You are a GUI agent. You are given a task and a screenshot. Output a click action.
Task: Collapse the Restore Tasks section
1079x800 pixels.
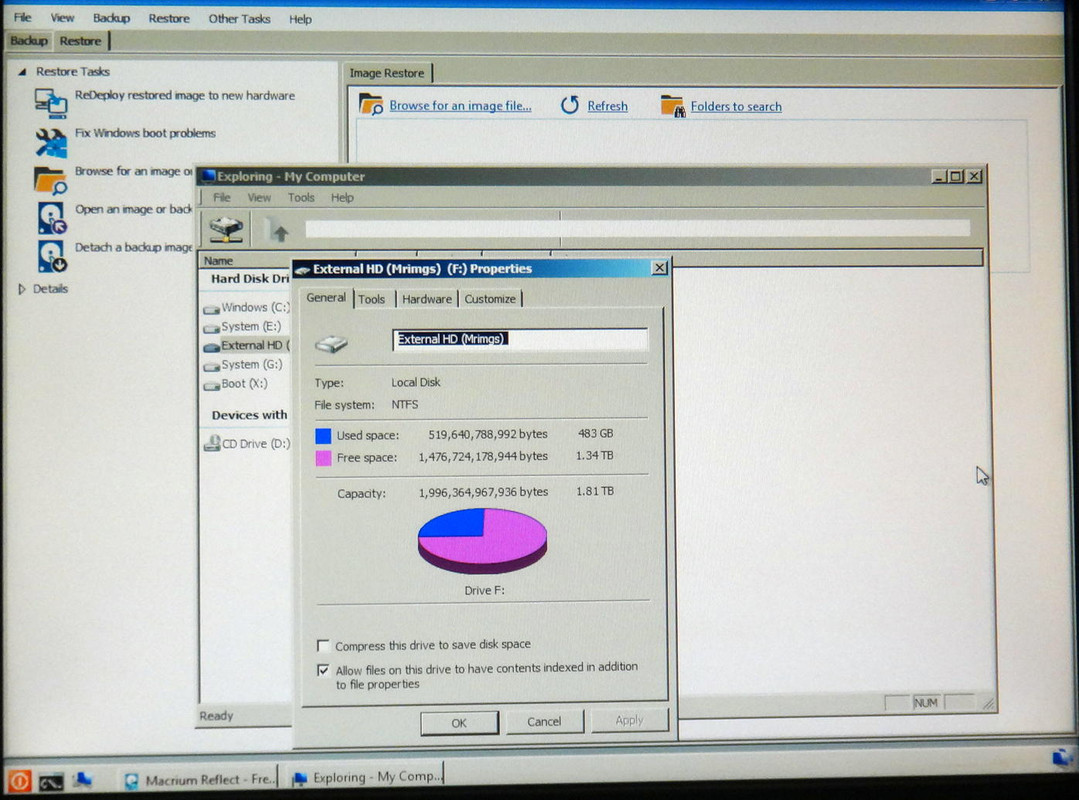pos(22,72)
